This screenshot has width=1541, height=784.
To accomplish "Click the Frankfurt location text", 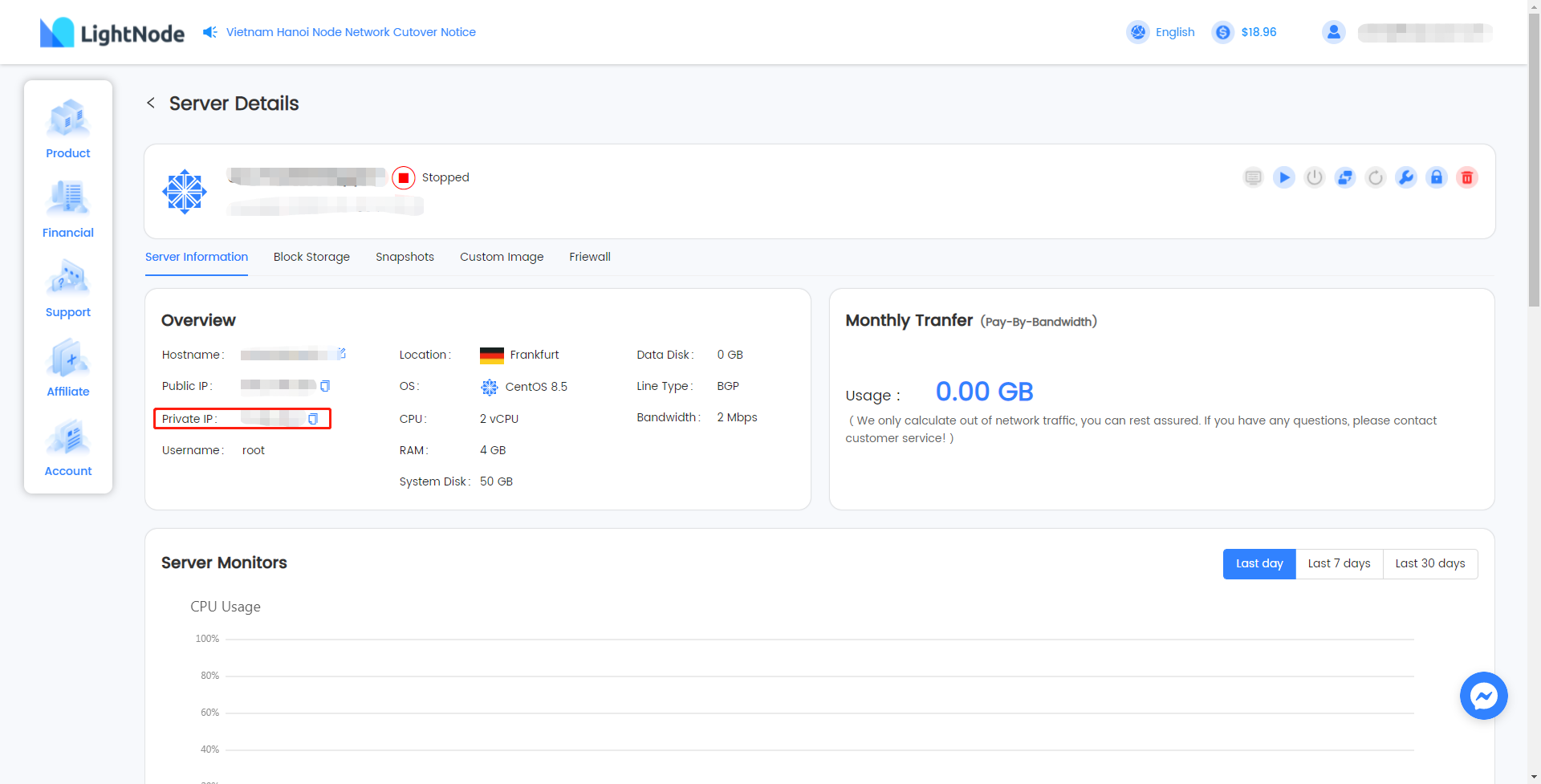I will 535,355.
